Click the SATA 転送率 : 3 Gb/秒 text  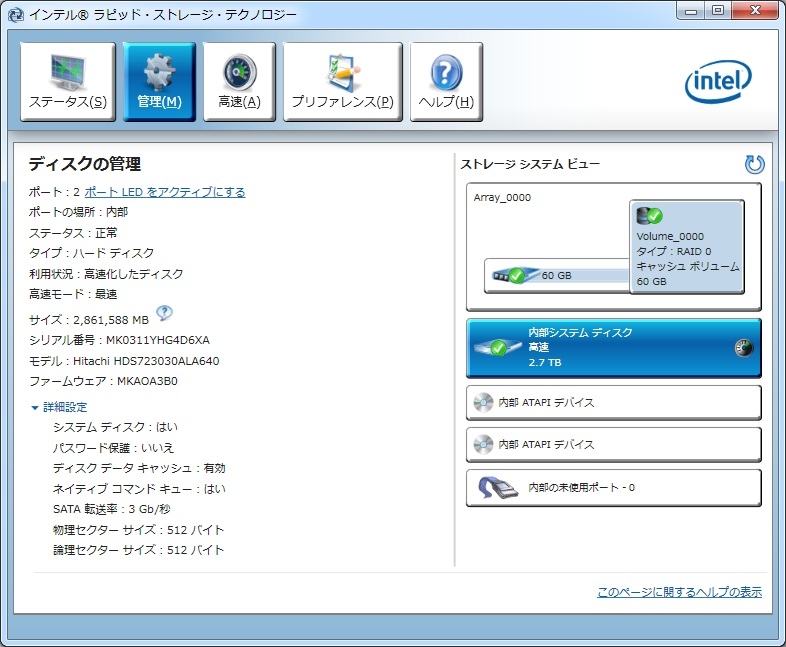(112, 509)
